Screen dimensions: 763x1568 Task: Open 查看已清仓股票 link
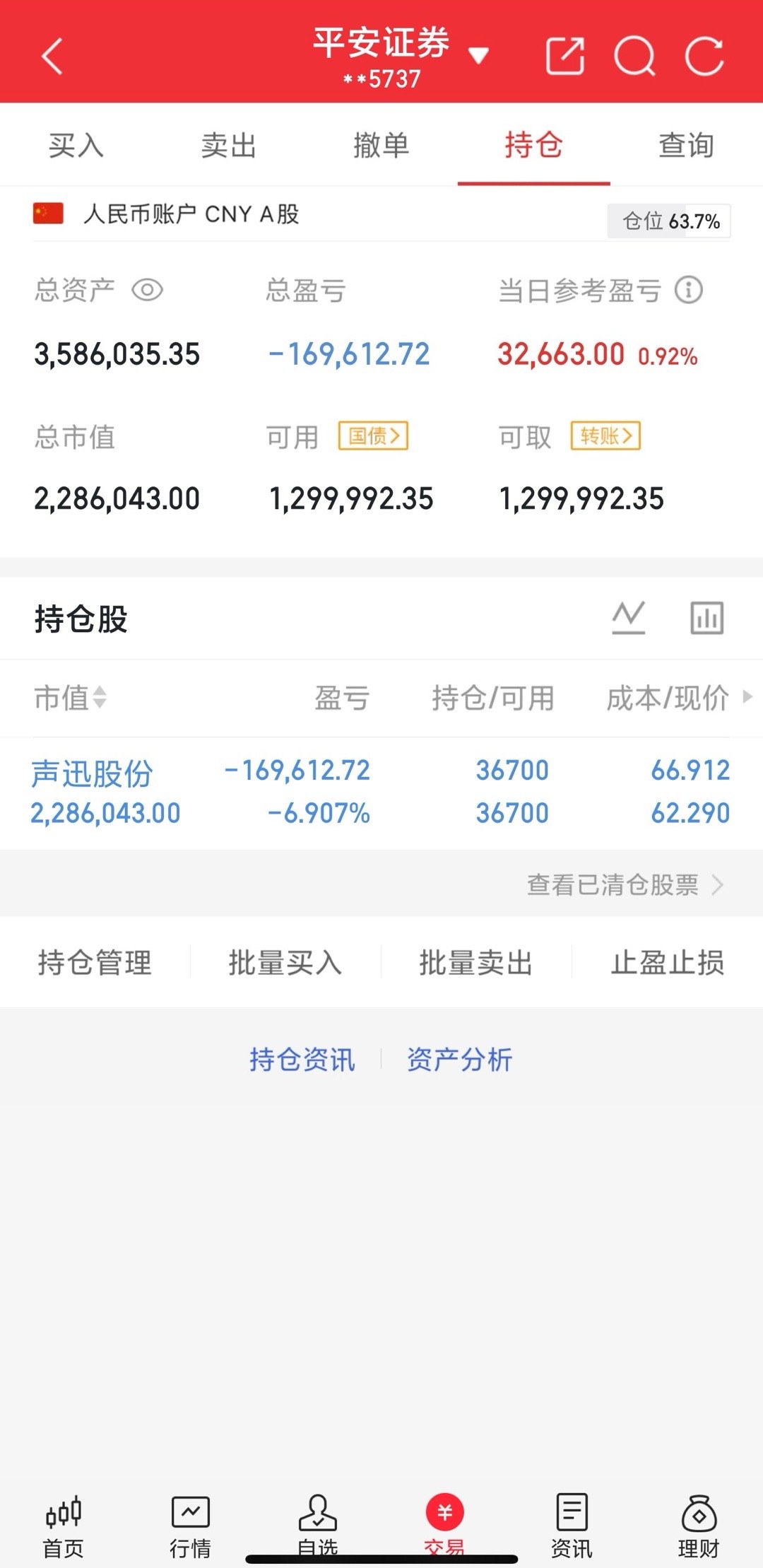[x=625, y=884]
